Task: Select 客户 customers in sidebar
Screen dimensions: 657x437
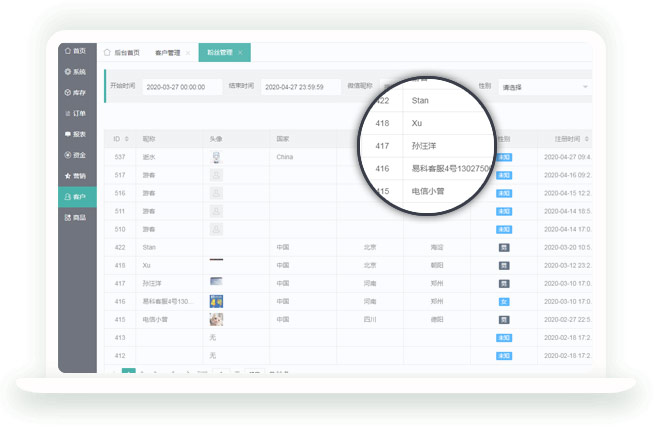Action: tap(76, 197)
